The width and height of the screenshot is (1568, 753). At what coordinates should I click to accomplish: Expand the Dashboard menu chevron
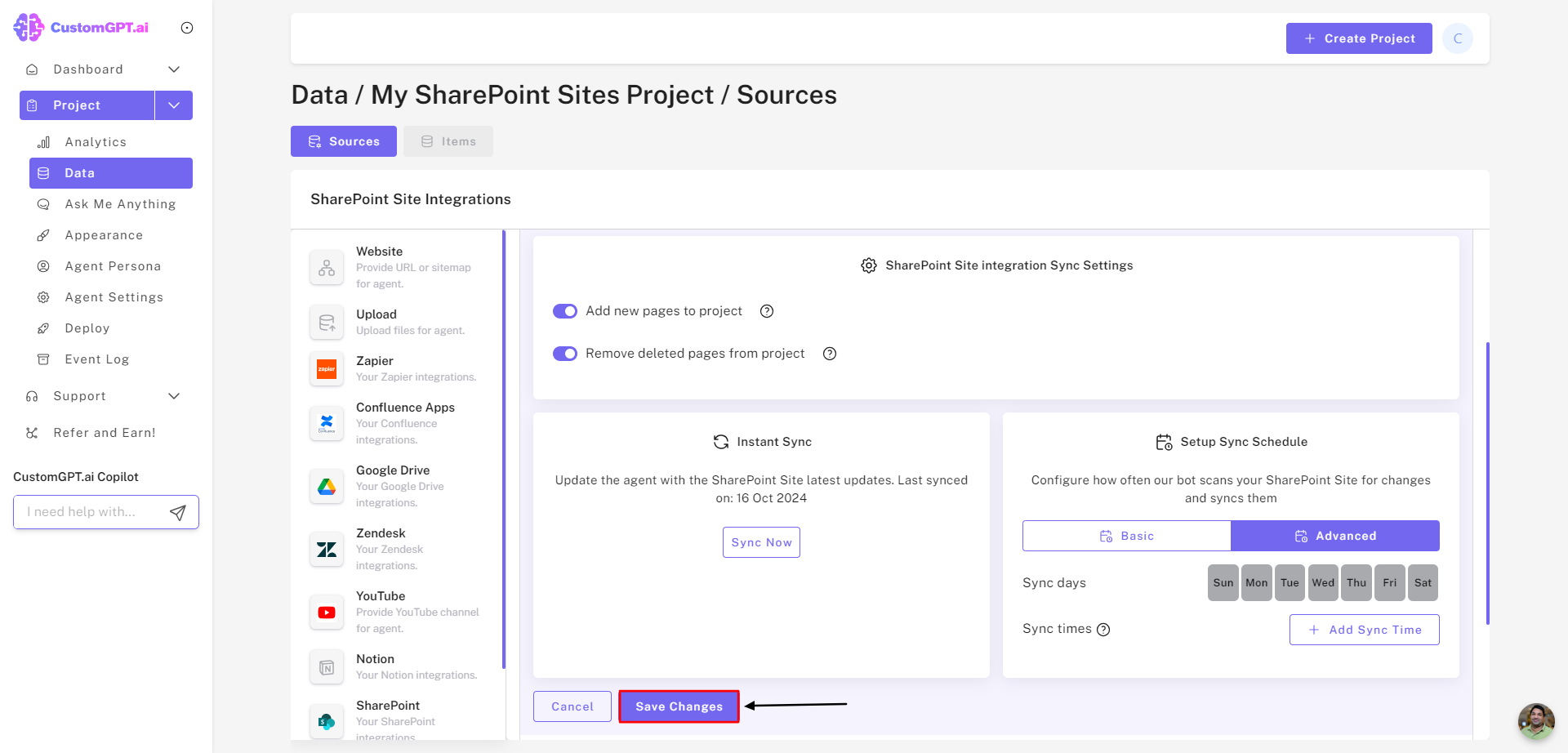(x=174, y=69)
